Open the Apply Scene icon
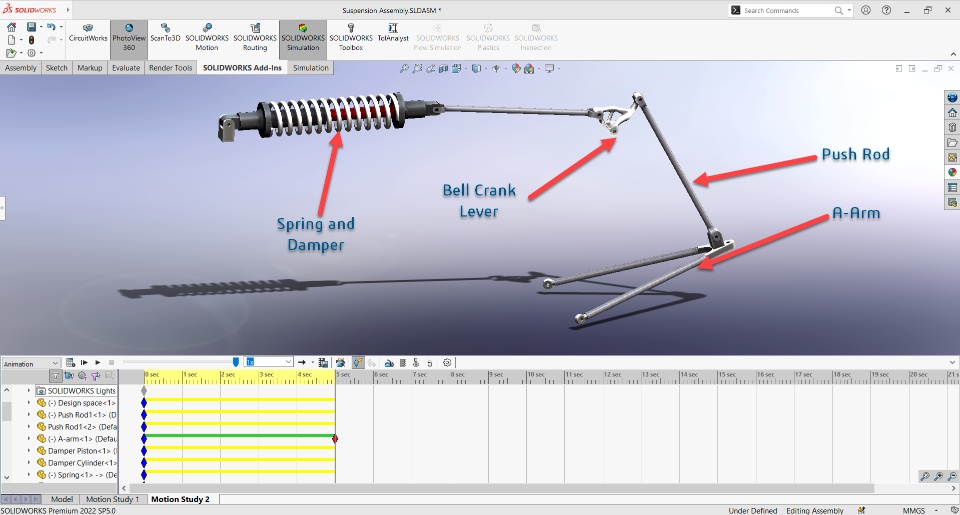This screenshot has height=515, width=960. tap(528, 69)
